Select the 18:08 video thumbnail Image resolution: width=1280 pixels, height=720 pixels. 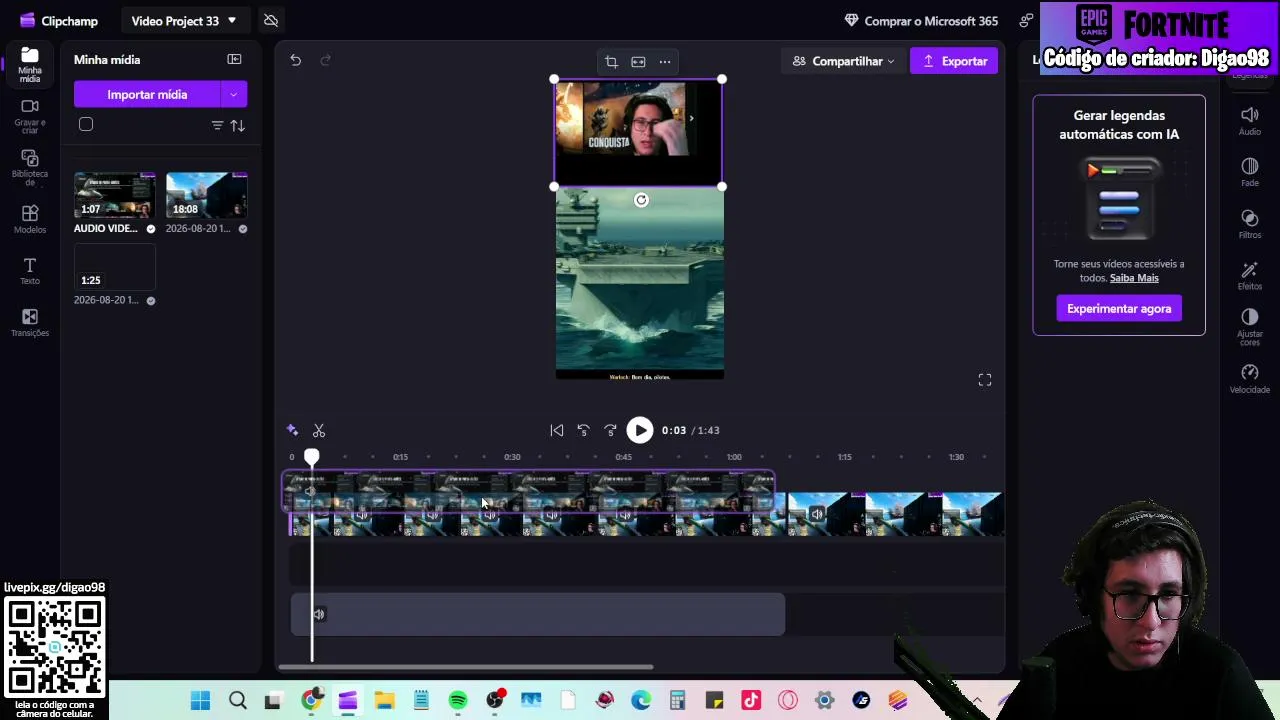tap(206, 195)
